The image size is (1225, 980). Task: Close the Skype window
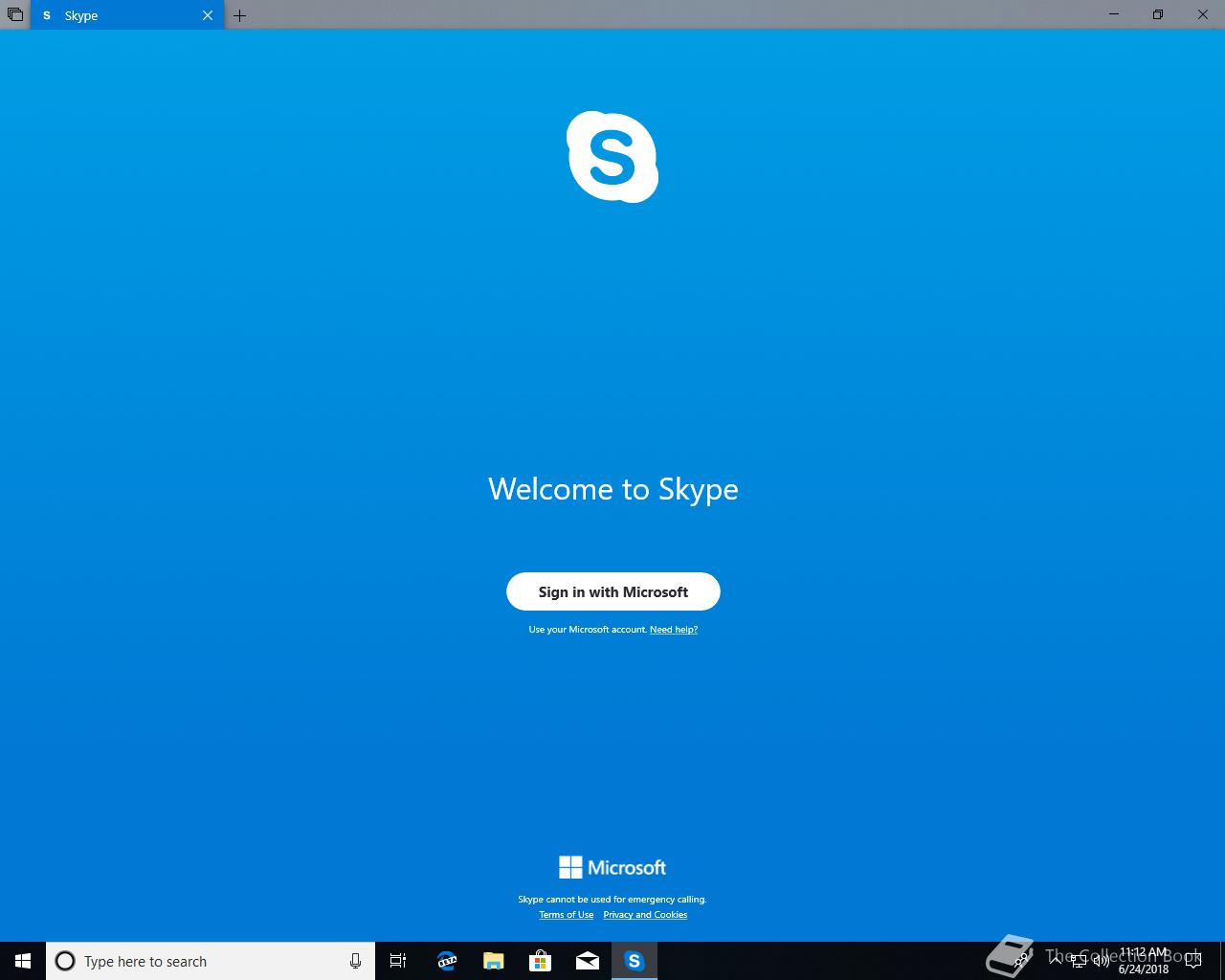(x=1203, y=14)
